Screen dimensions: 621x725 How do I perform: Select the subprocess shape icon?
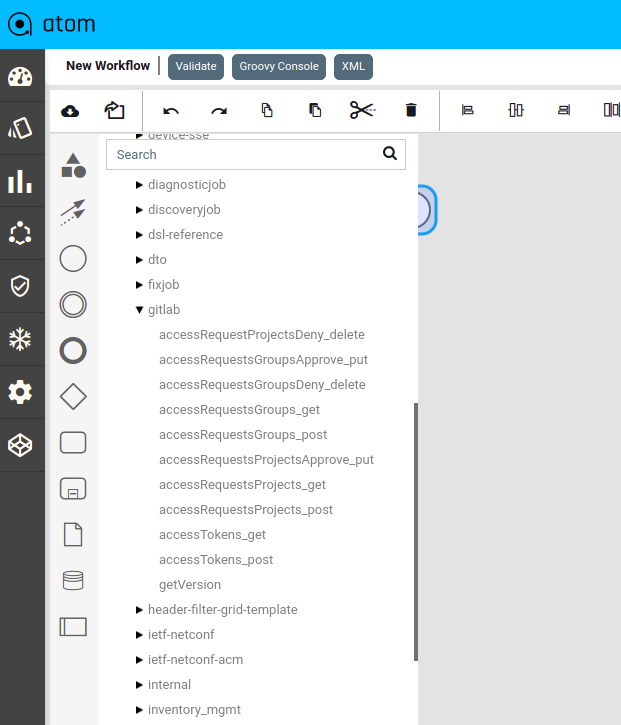pos(73,489)
